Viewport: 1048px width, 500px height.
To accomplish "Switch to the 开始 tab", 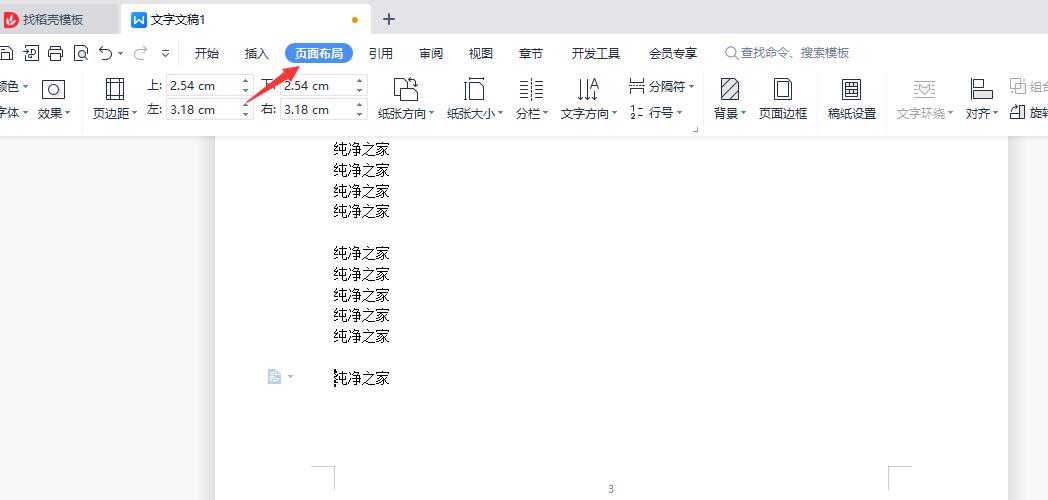I will click(207, 53).
